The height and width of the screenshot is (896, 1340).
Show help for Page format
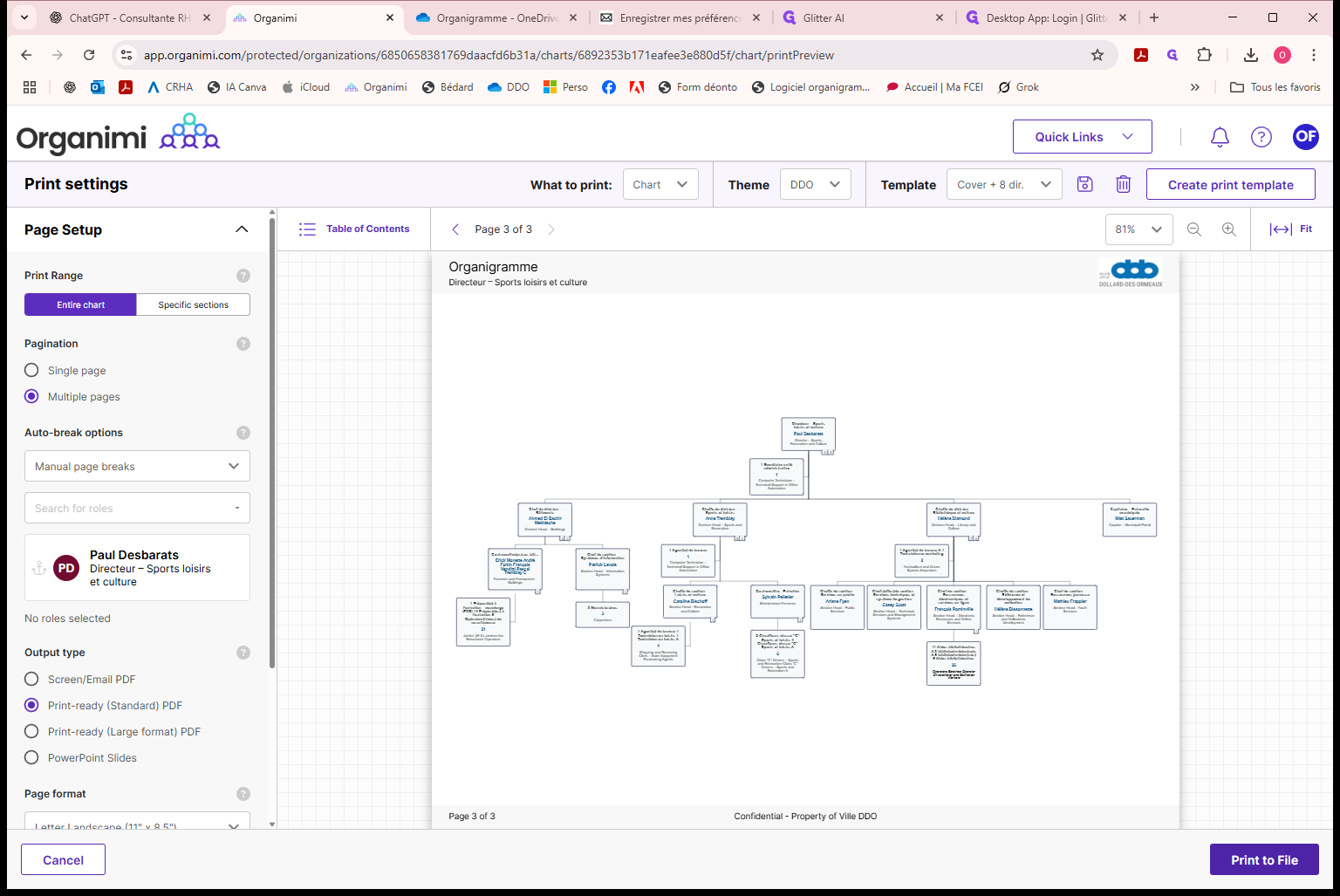pos(243,794)
